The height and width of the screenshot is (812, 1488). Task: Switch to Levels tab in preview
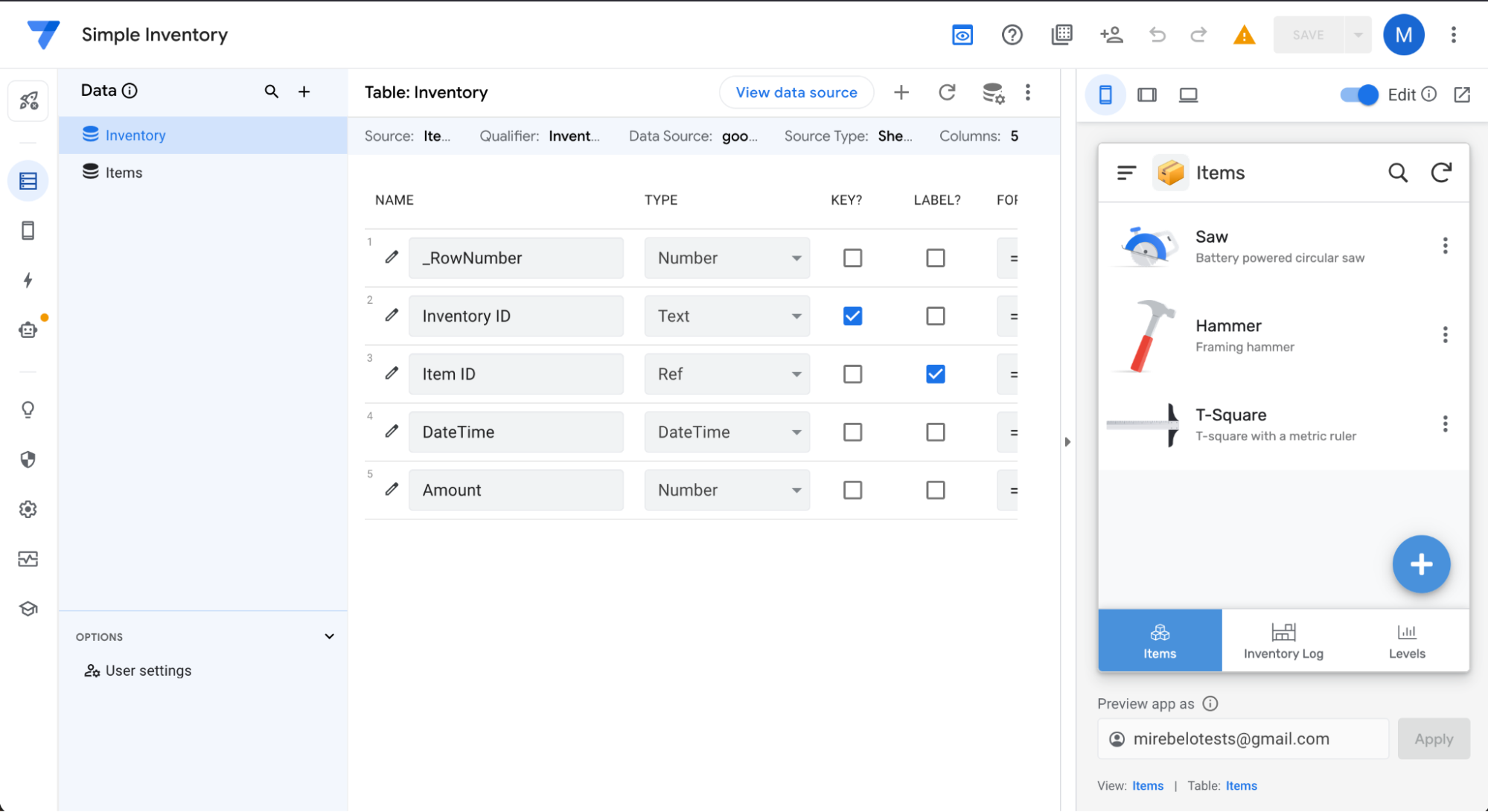(1407, 640)
